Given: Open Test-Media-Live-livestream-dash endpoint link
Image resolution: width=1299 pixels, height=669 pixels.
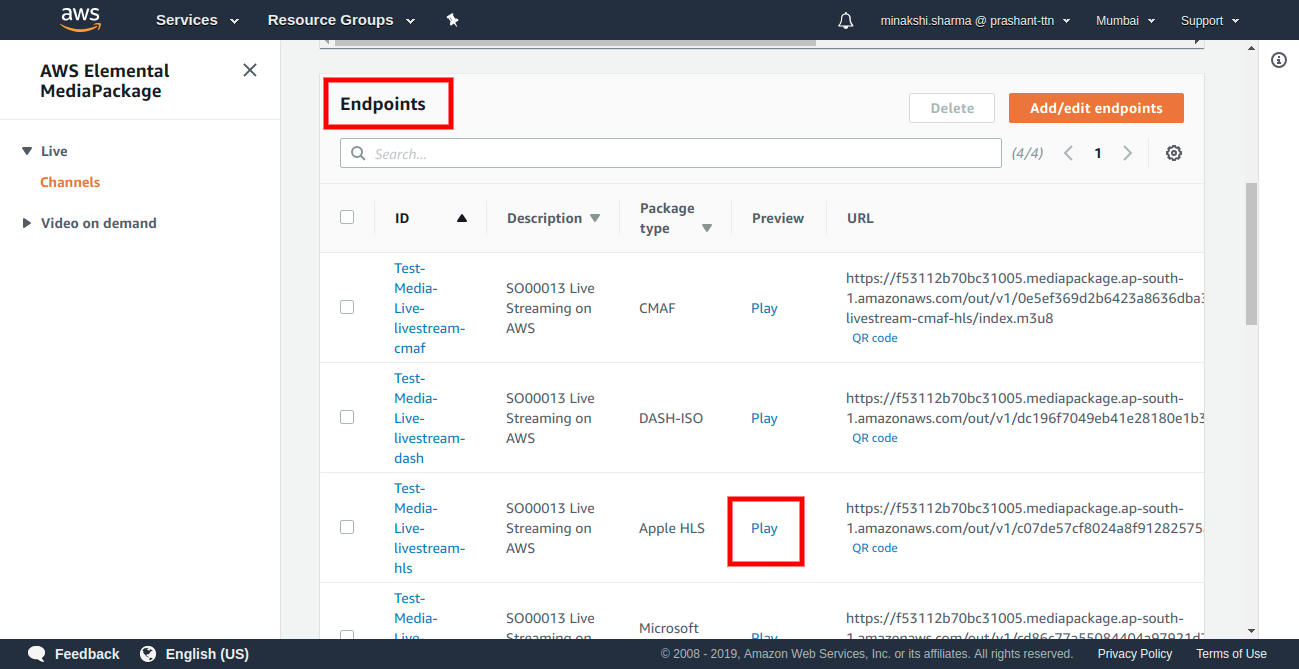Looking at the screenshot, I should point(429,418).
